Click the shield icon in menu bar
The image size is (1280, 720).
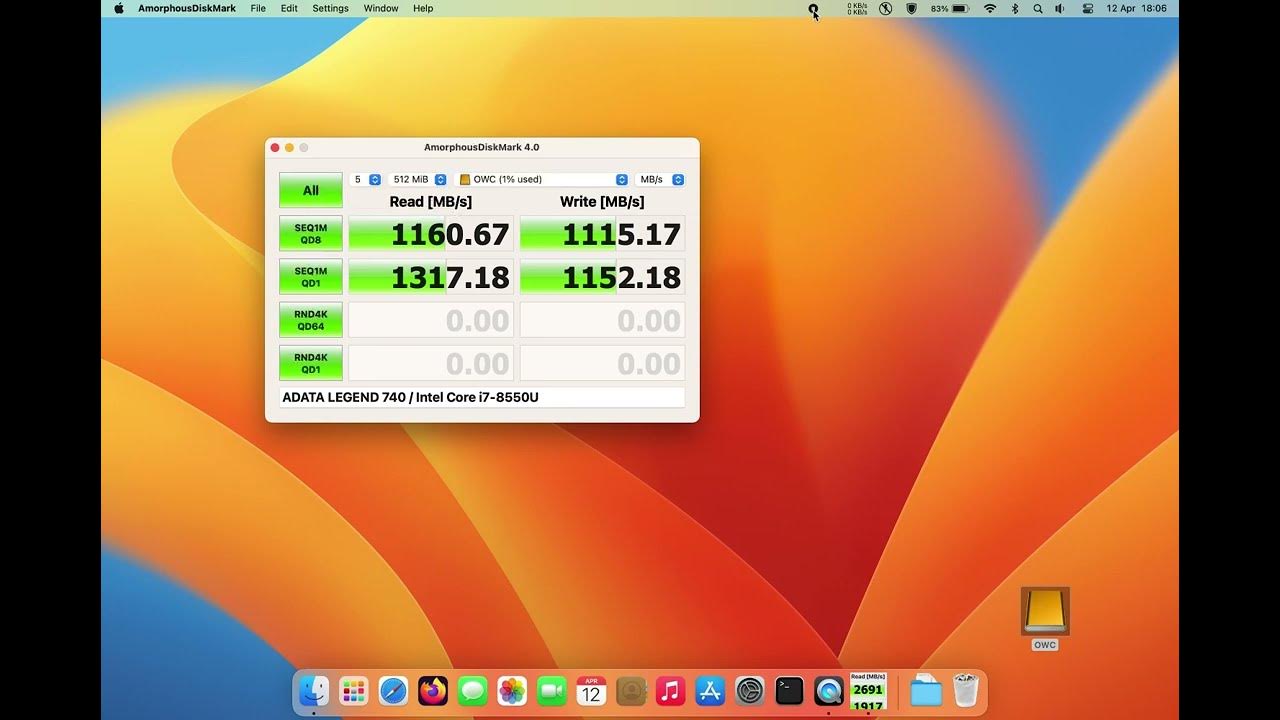(x=911, y=8)
